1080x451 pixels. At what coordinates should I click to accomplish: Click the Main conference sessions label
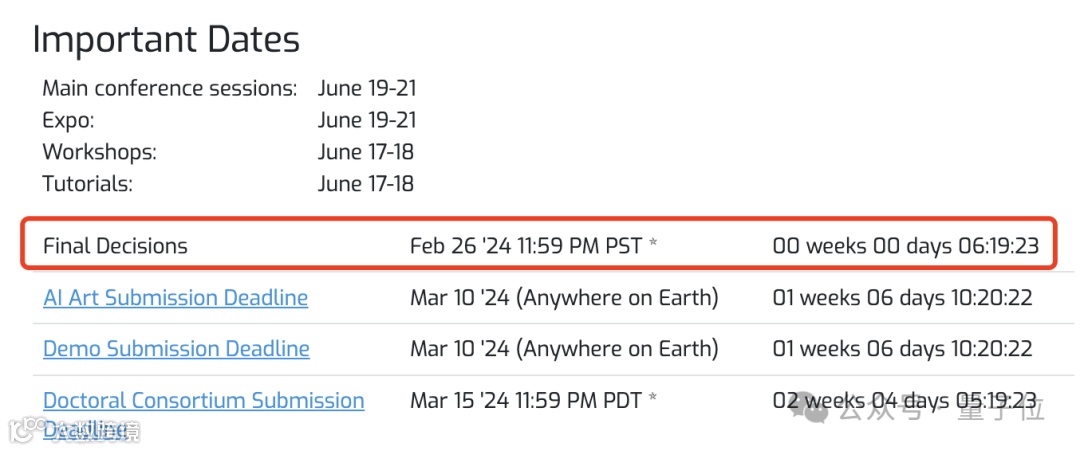pos(169,88)
